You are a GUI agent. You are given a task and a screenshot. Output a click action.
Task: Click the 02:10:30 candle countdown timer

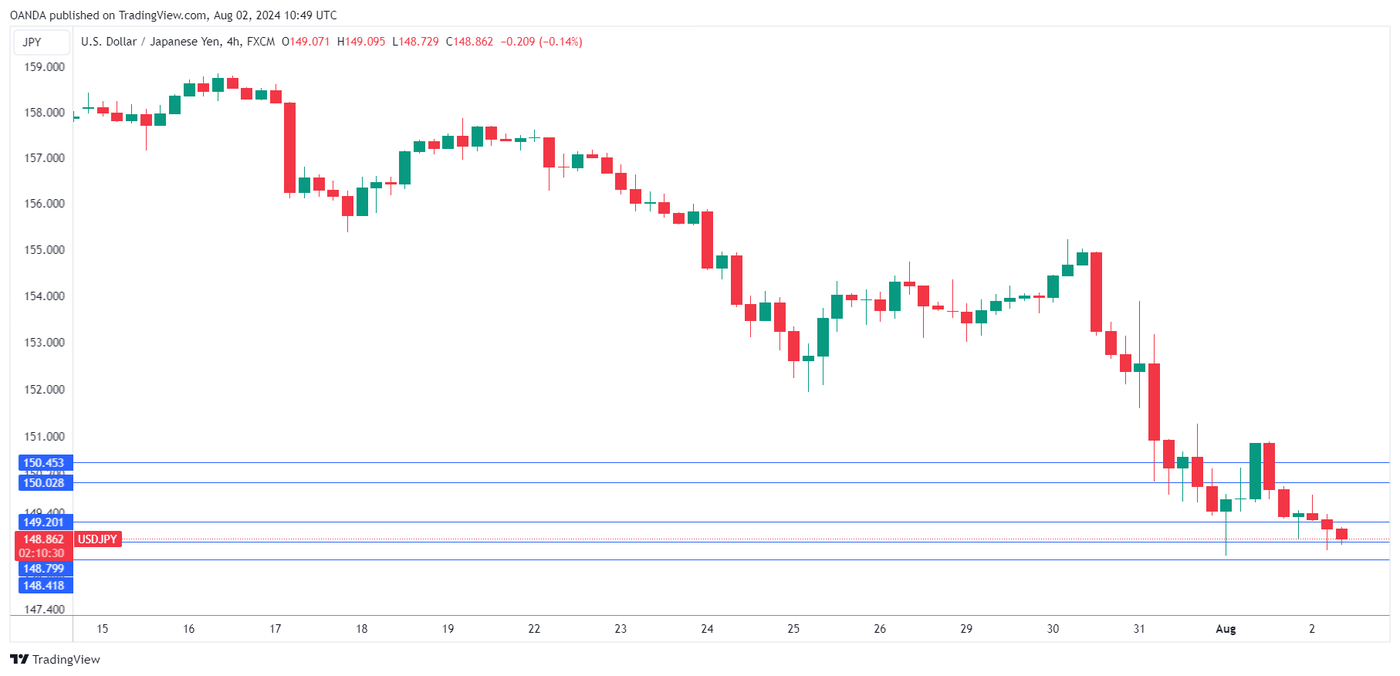(x=44, y=553)
